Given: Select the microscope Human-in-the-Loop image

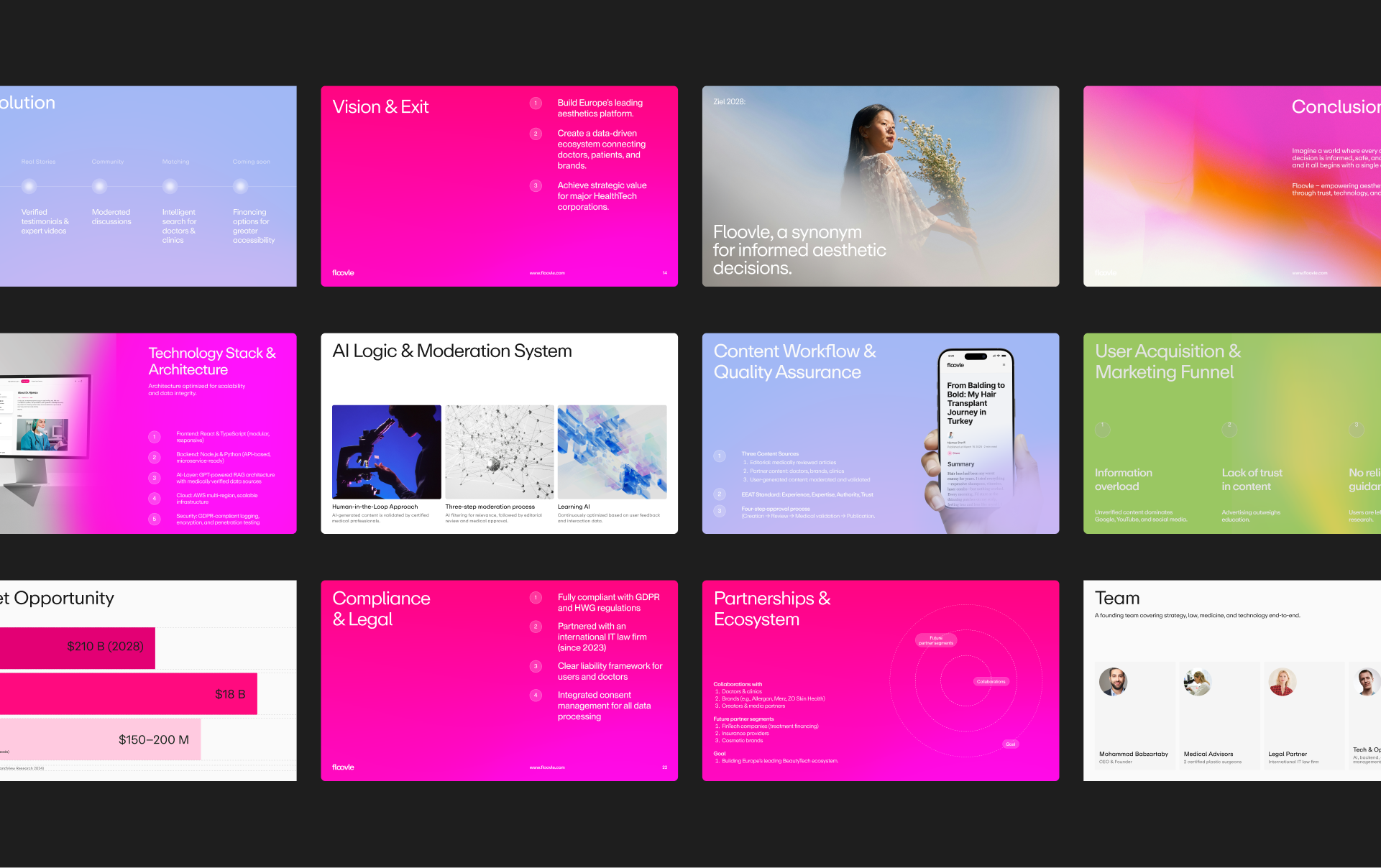Looking at the screenshot, I should [387, 452].
